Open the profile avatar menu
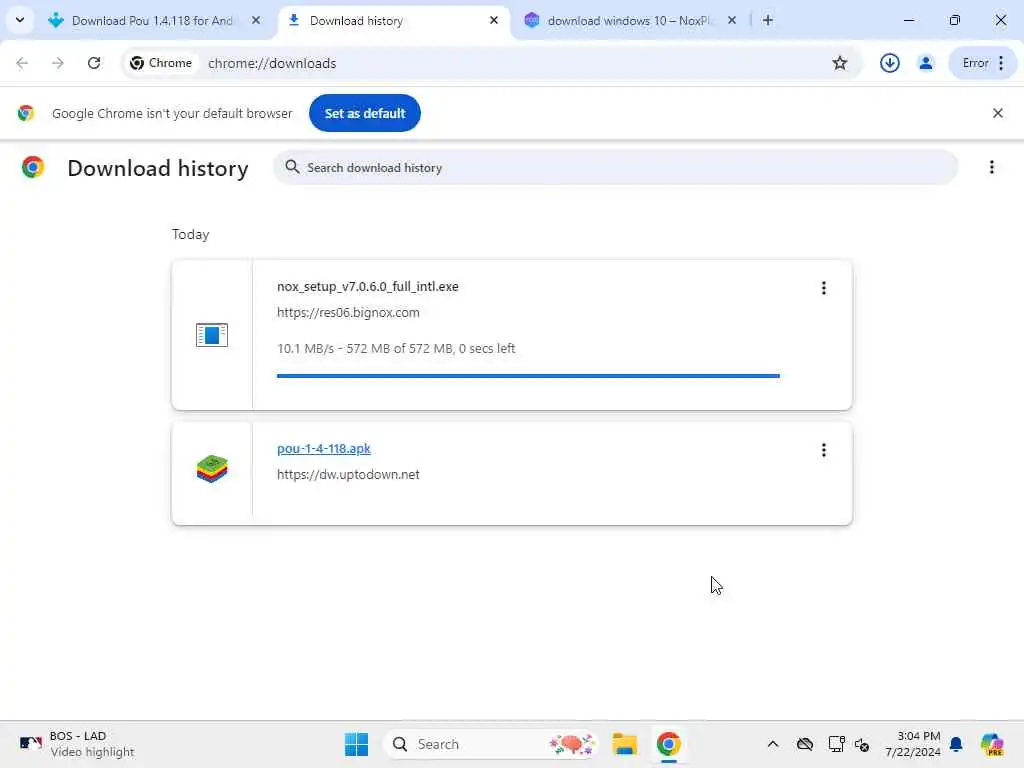Image resolution: width=1024 pixels, height=768 pixels. (925, 63)
